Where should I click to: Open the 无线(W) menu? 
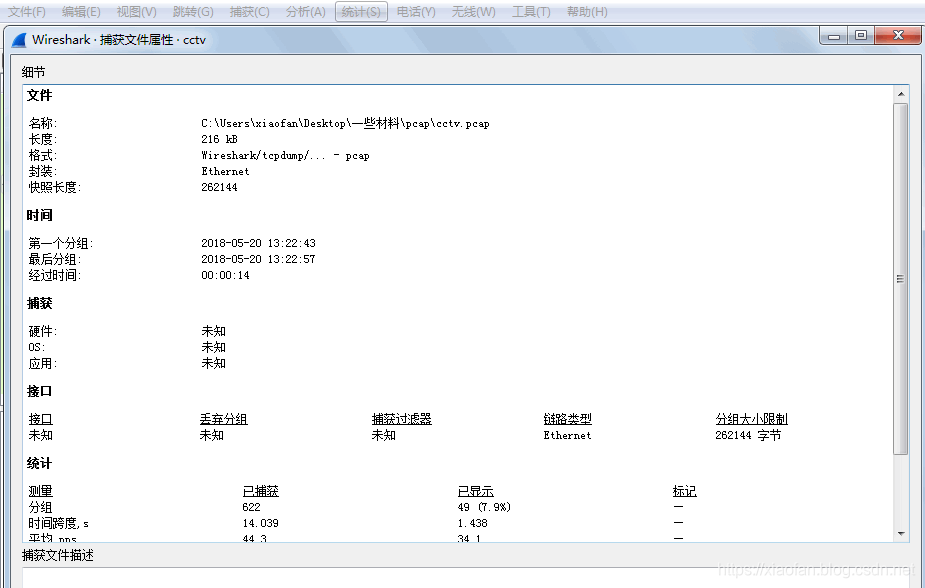point(473,12)
